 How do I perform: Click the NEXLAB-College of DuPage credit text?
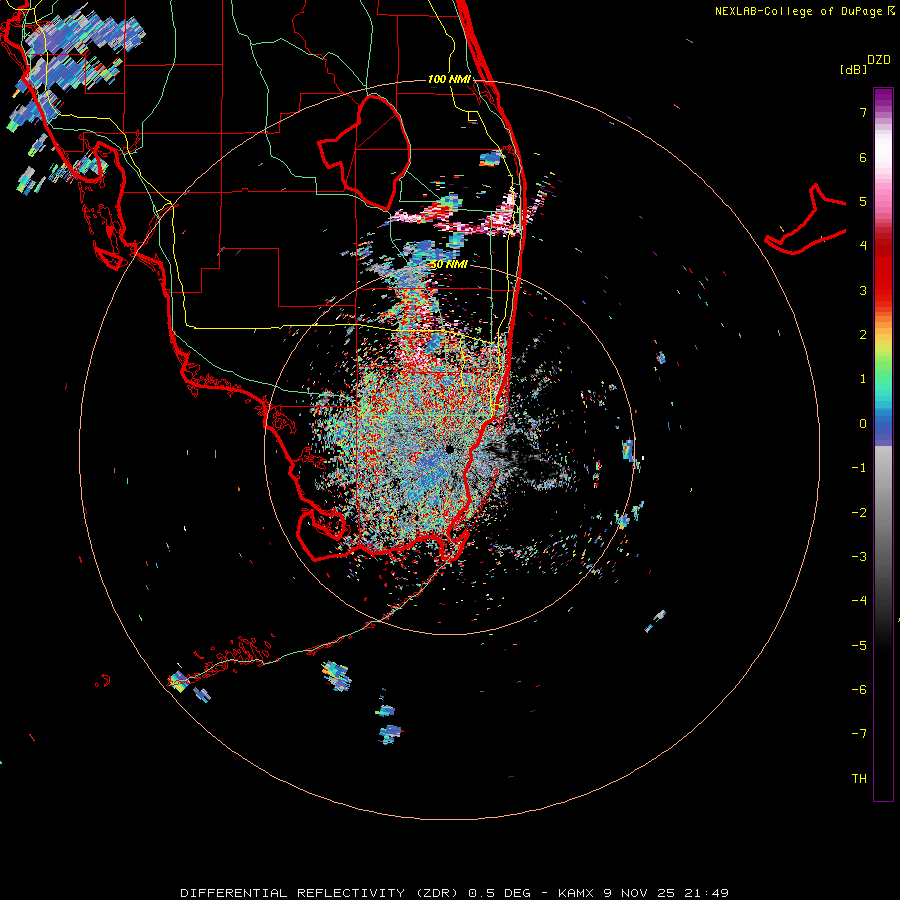(x=798, y=11)
